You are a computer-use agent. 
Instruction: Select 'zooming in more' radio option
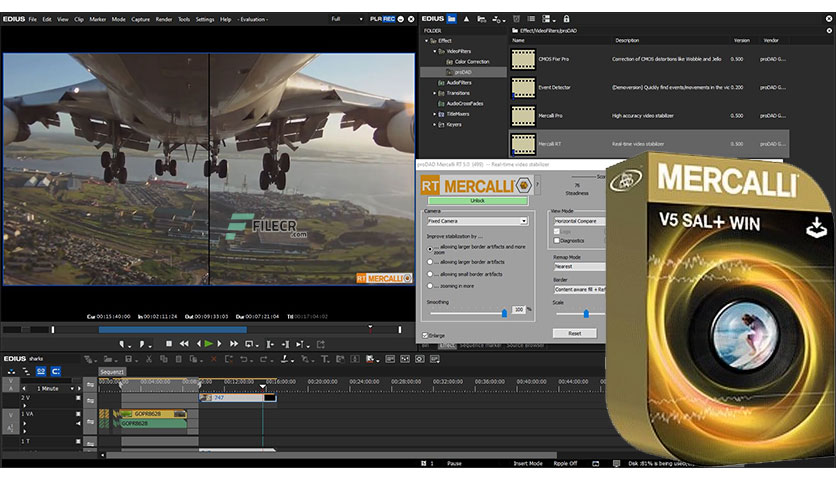pos(430,286)
